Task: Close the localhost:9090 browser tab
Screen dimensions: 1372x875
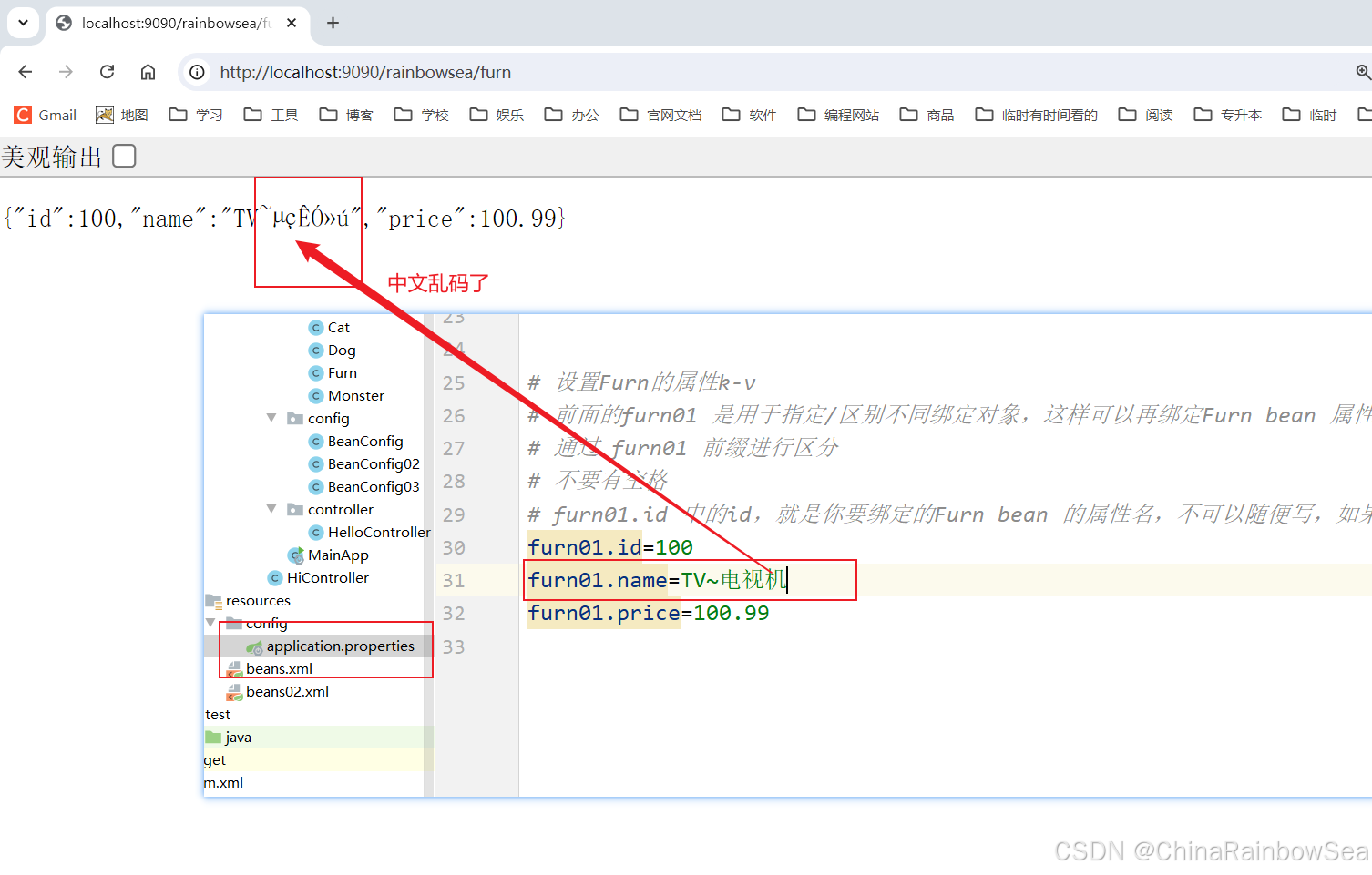Action: tap(292, 23)
